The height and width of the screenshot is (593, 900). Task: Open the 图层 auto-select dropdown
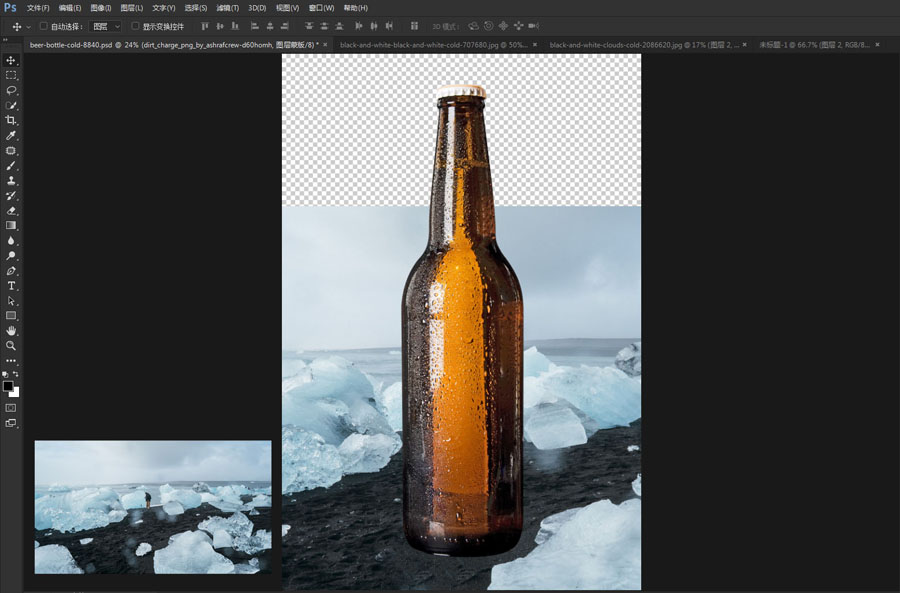105,26
